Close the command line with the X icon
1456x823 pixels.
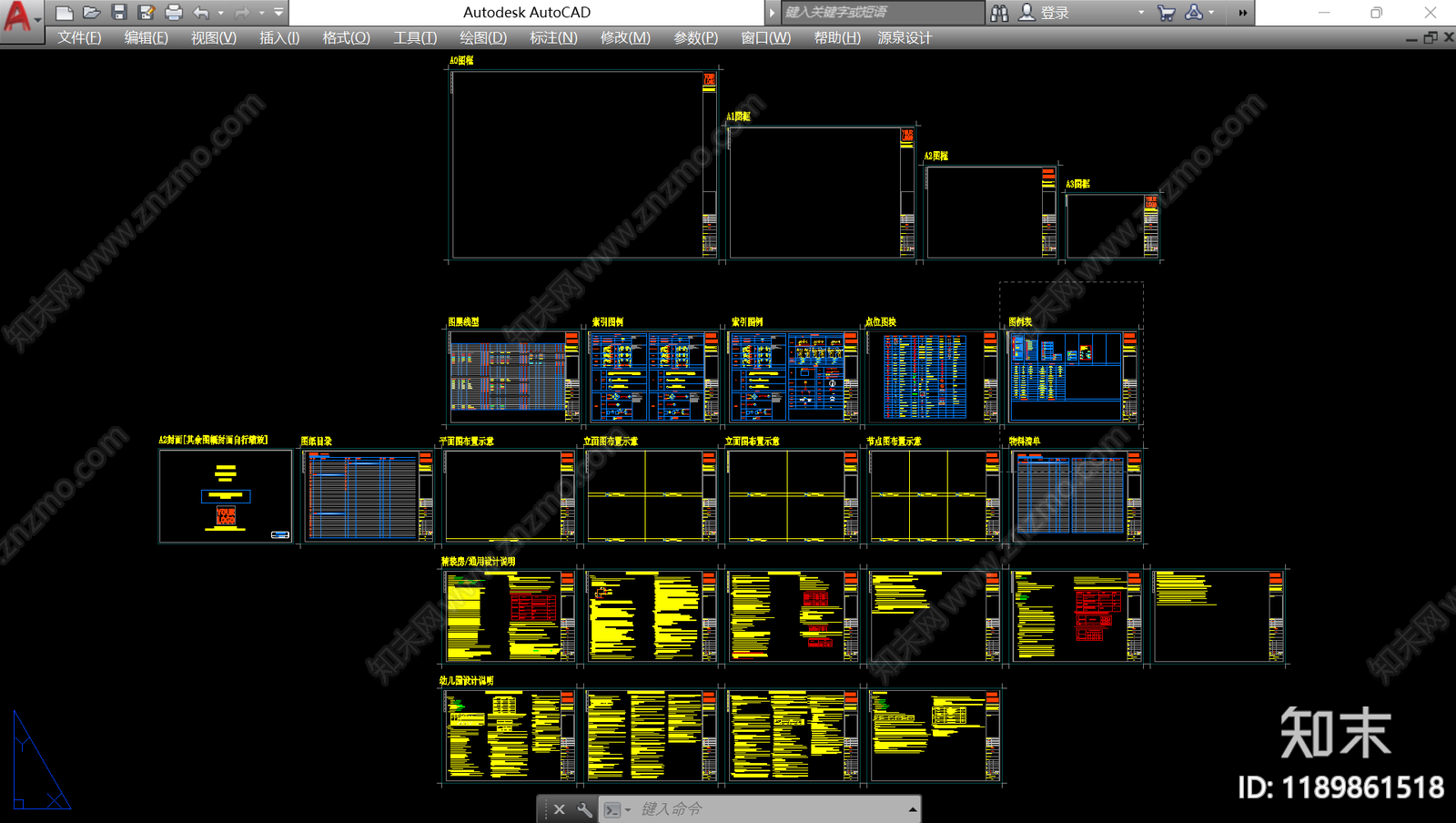[559, 809]
